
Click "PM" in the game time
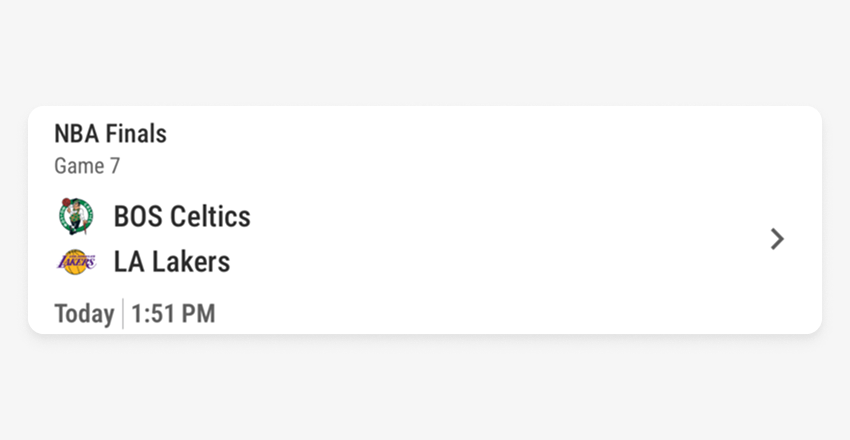pos(198,314)
